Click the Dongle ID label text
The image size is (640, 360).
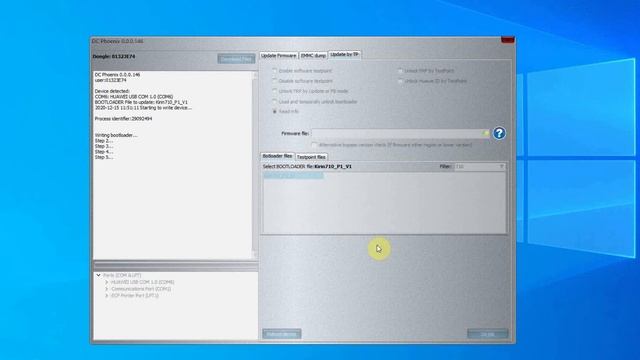tap(114, 56)
